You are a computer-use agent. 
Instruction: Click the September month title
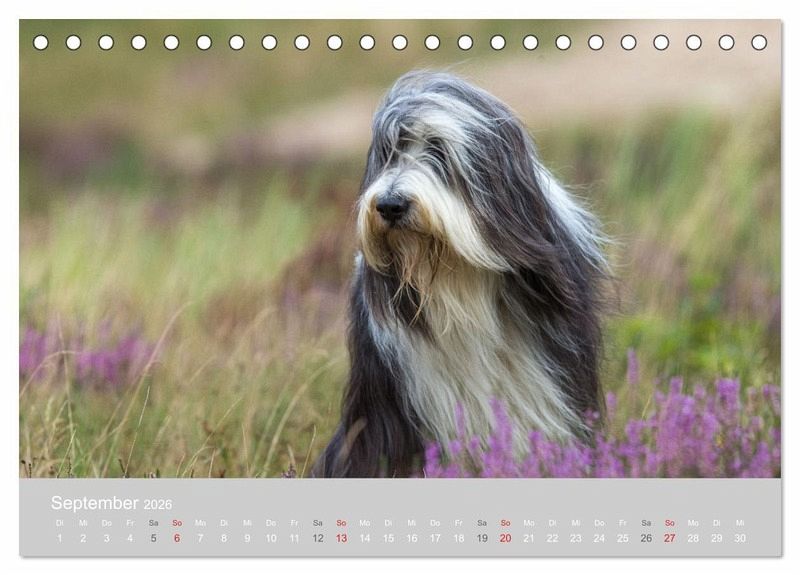pyautogui.click(x=95, y=503)
